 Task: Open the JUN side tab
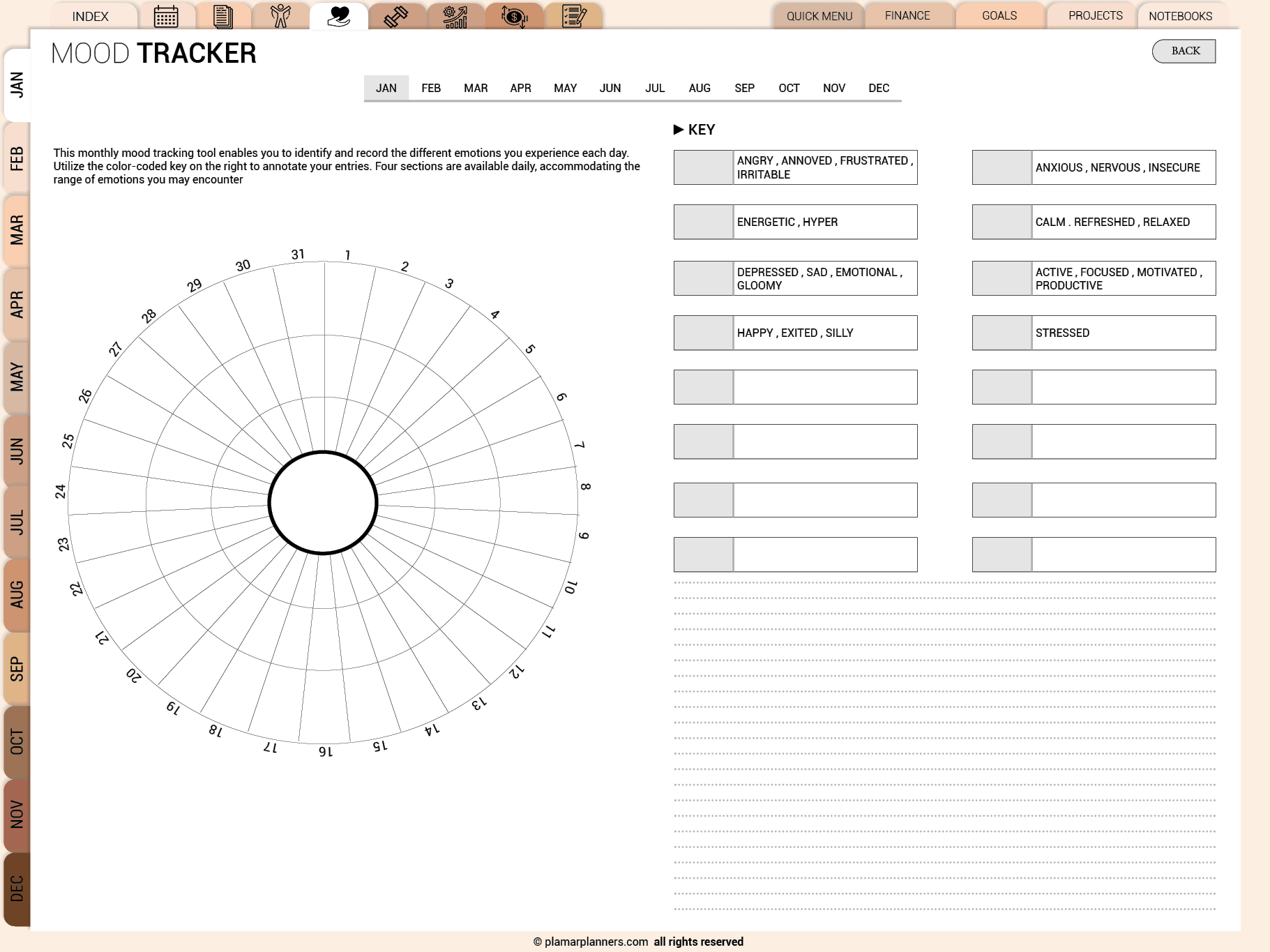pos(17,451)
